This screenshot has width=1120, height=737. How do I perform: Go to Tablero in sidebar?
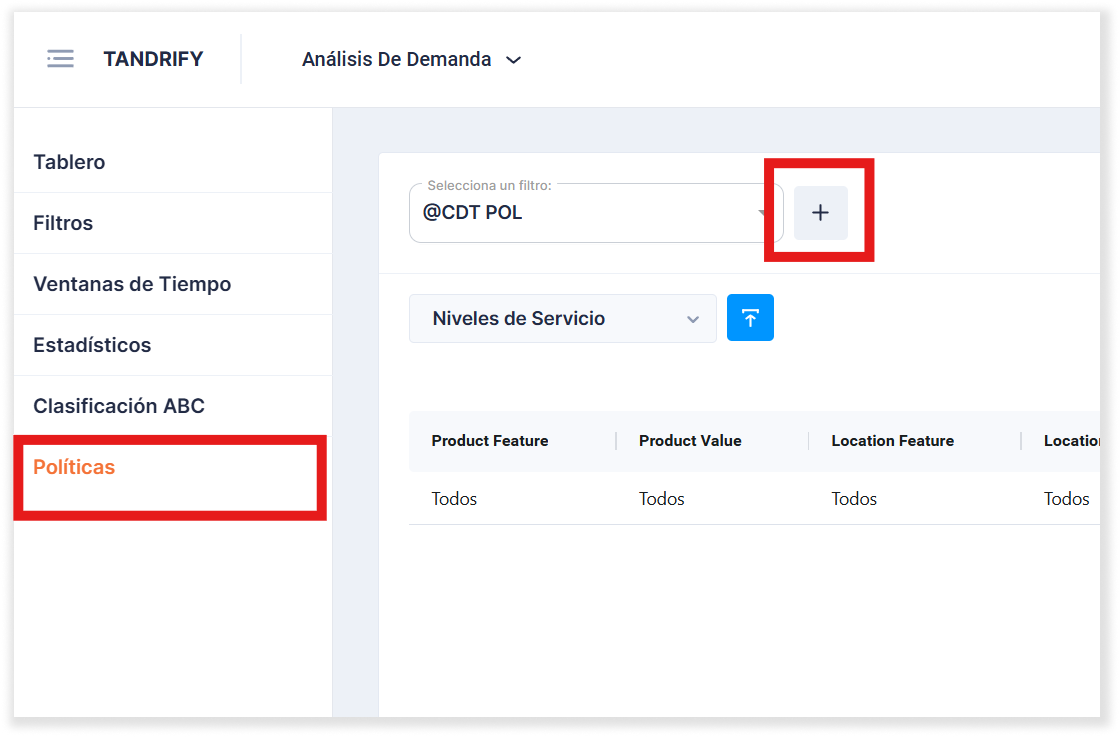69,162
